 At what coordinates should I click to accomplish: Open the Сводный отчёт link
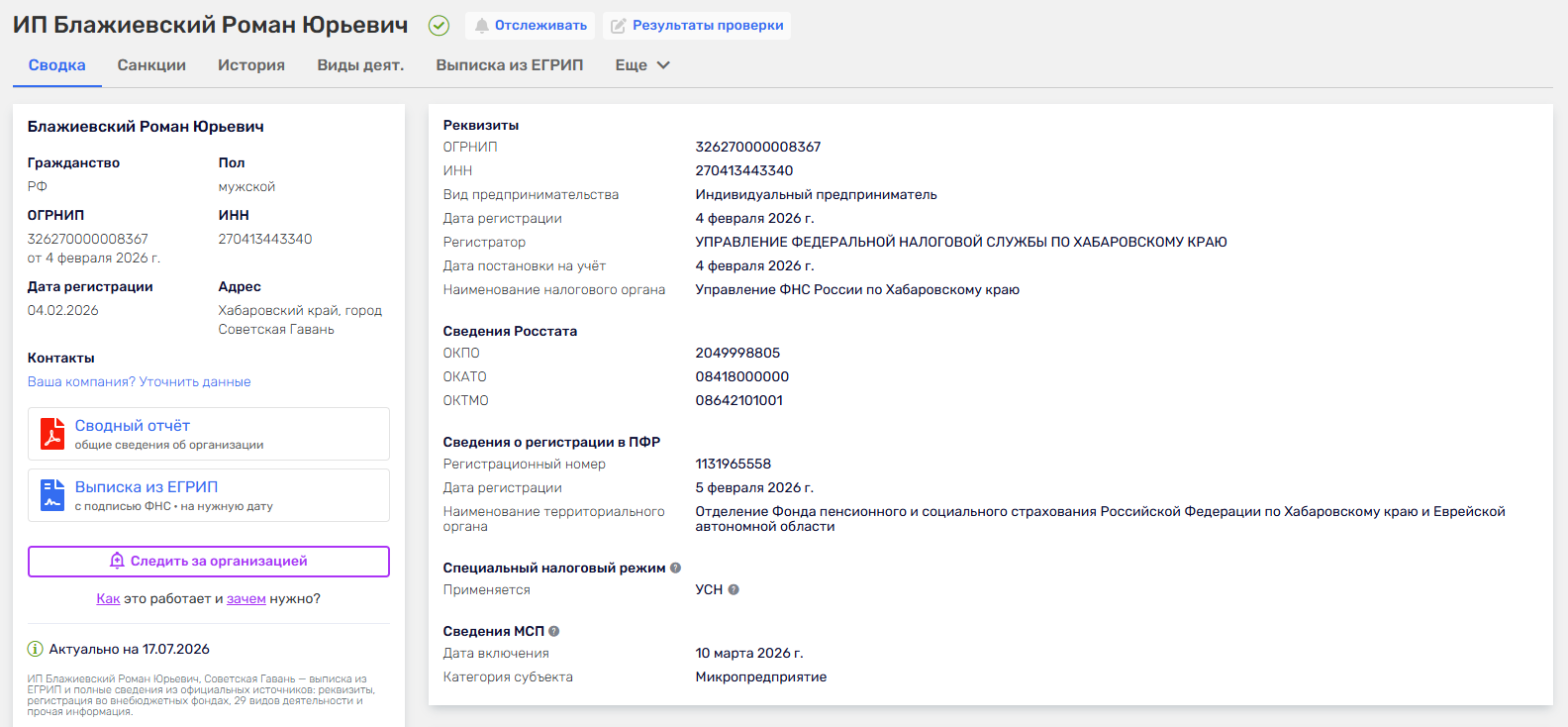[133, 426]
